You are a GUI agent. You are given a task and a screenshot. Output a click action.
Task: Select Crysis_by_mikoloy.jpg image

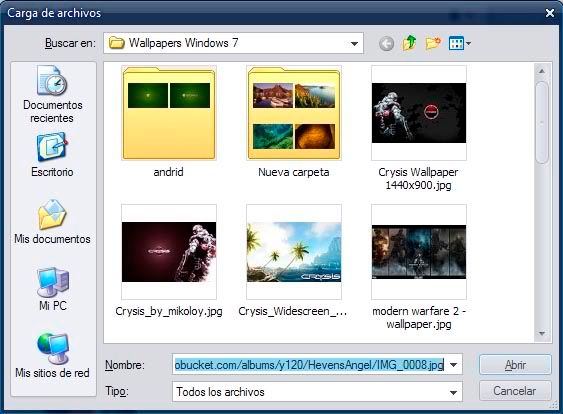pos(169,260)
